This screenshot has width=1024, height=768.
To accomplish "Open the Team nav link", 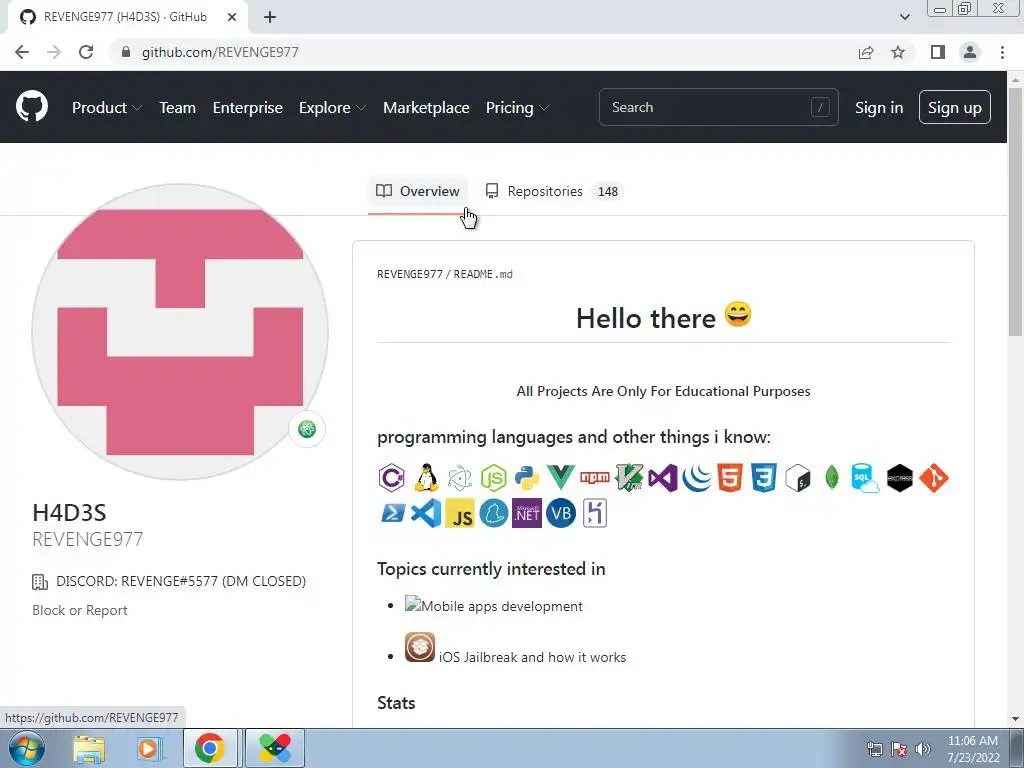I will click(x=178, y=107).
